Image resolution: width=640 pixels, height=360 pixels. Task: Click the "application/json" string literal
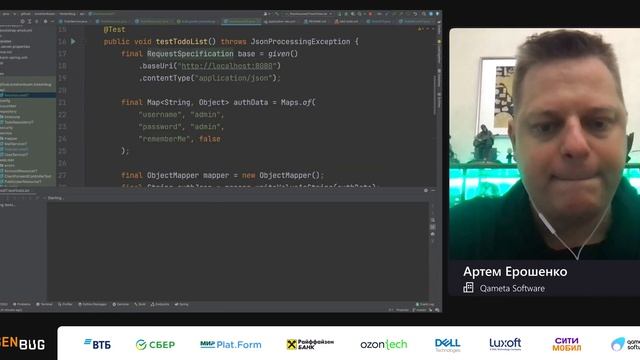click(234, 78)
